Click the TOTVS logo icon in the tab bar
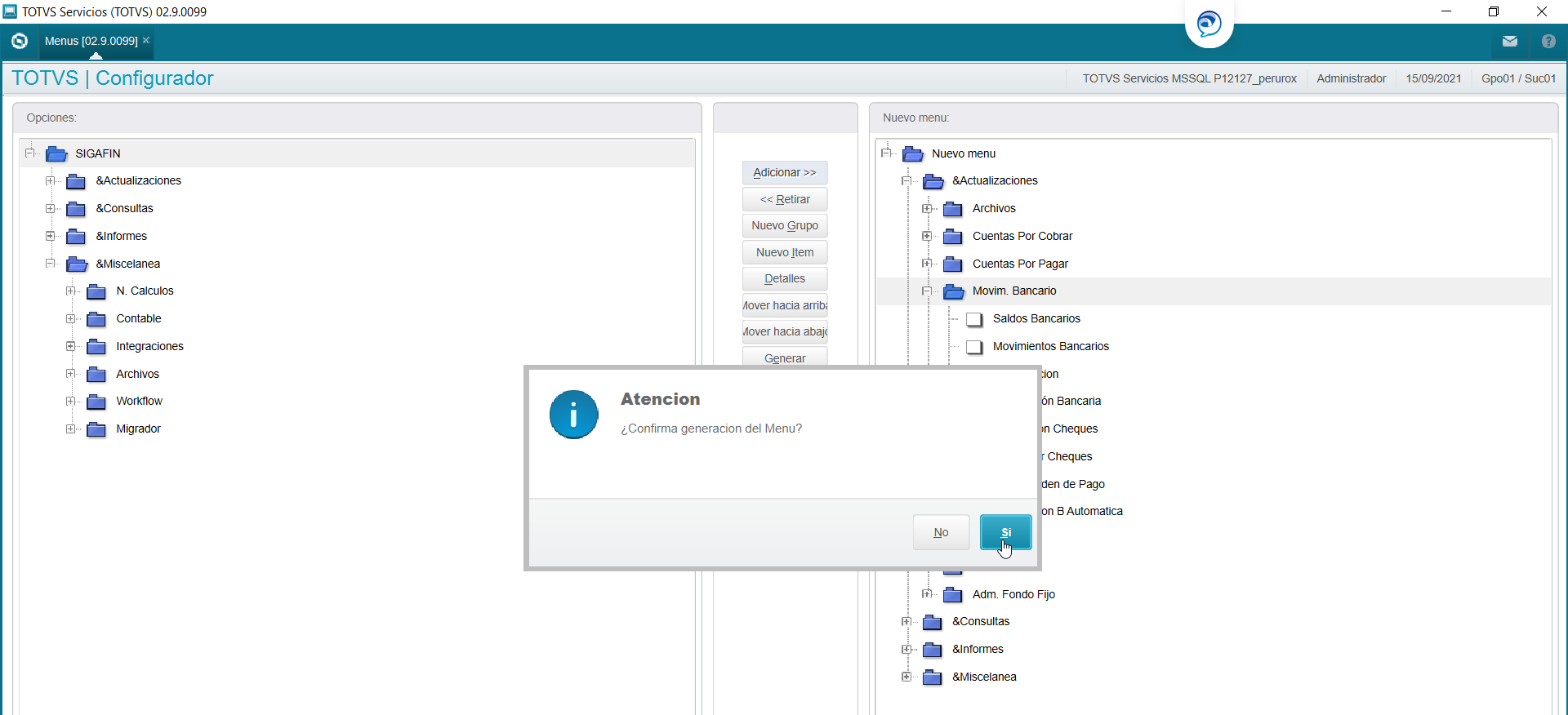 (20, 41)
